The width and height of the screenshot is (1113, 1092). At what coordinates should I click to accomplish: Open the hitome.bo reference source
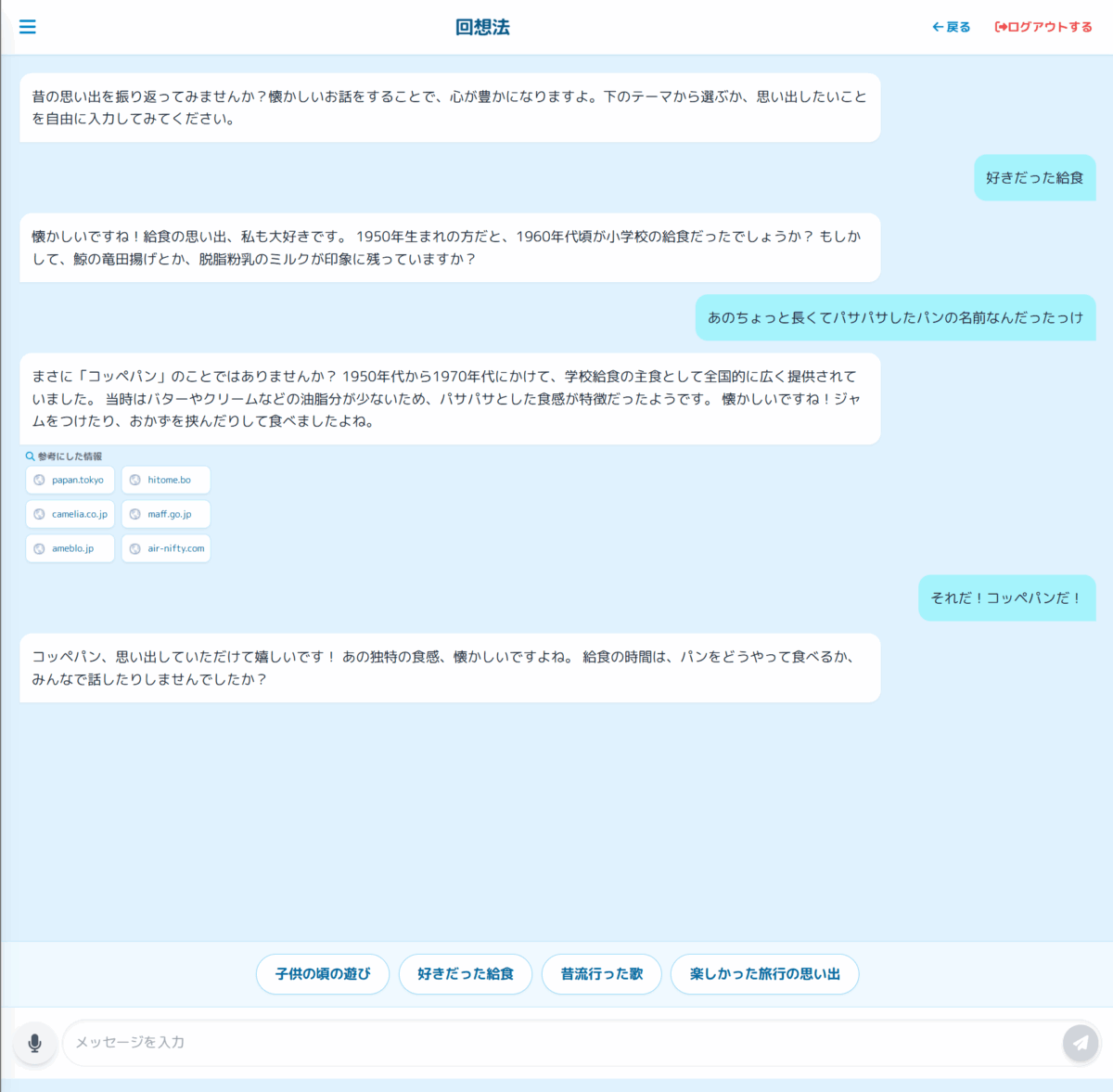(166, 480)
